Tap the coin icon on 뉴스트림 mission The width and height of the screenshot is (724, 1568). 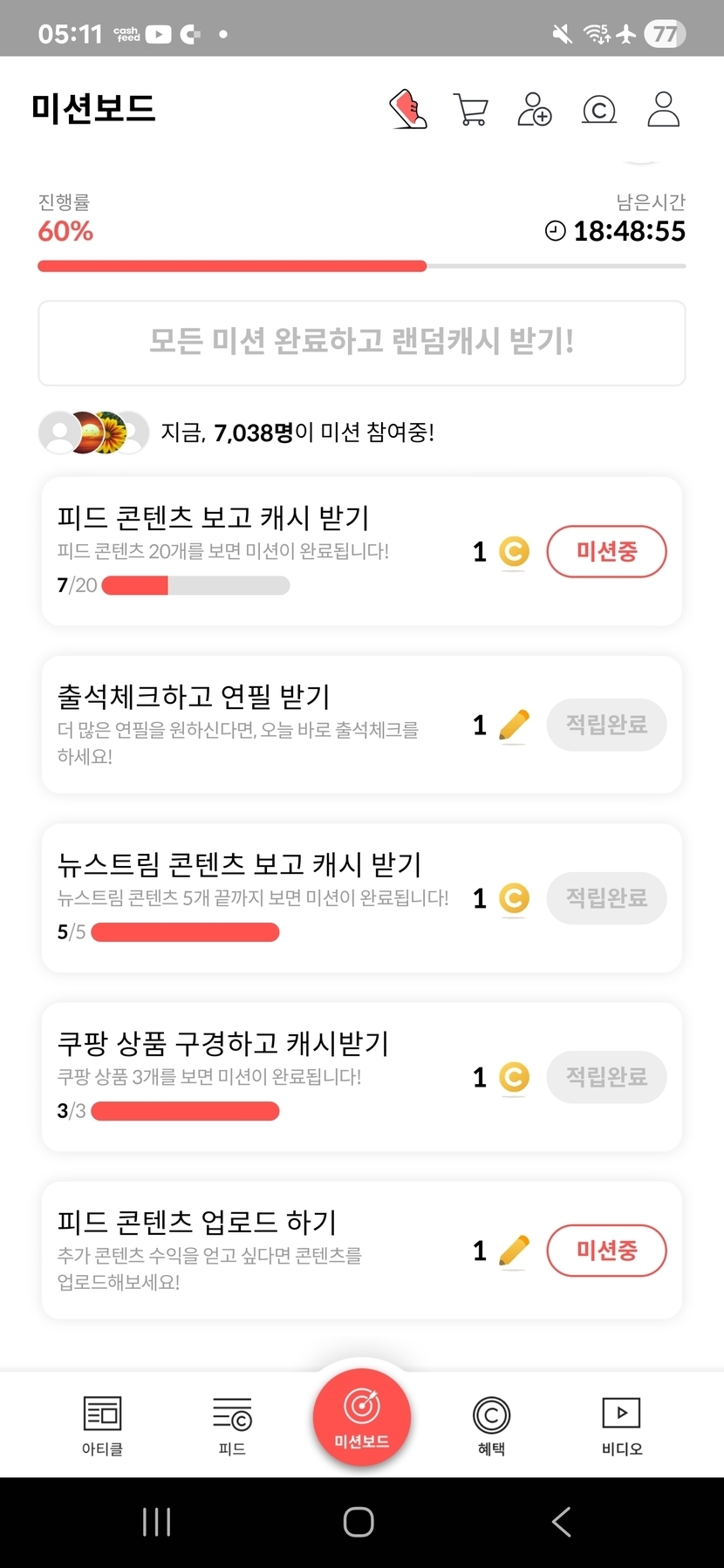[x=514, y=898]
